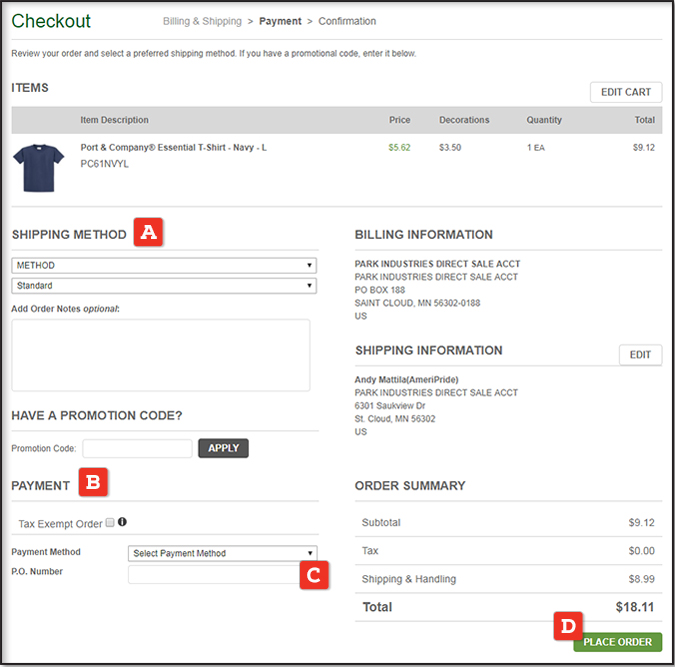Image resolution: width=675 pixels, height=667 pixels.
Task: Click the red marker labeled C
Action: 313,574
